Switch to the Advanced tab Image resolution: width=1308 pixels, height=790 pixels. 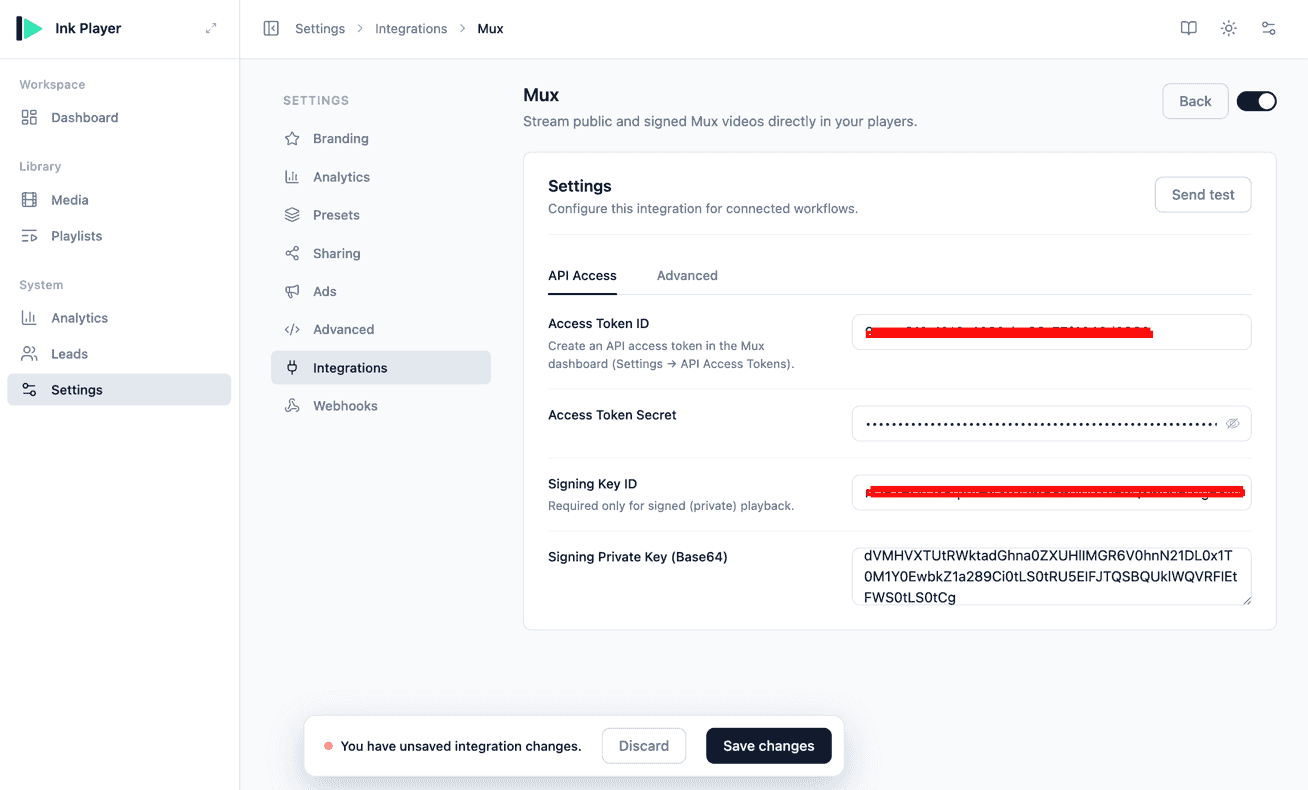pos(687,275)
